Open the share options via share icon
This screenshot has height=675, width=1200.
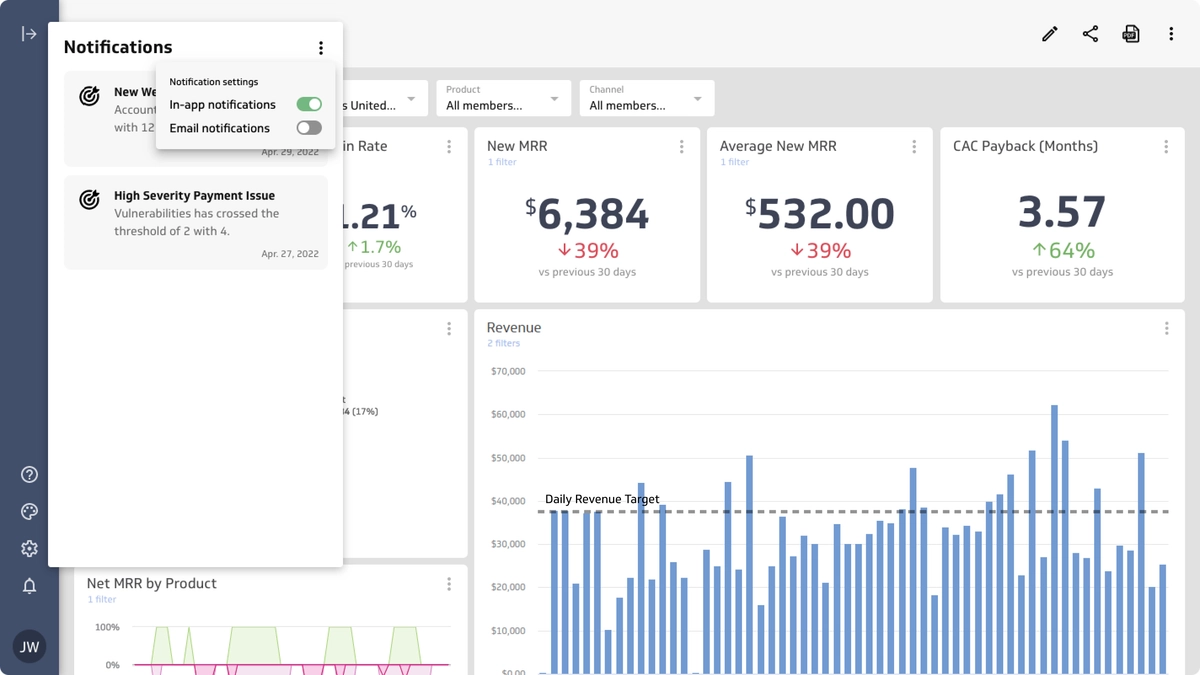pyautogui.click(x=1090, y=33)
